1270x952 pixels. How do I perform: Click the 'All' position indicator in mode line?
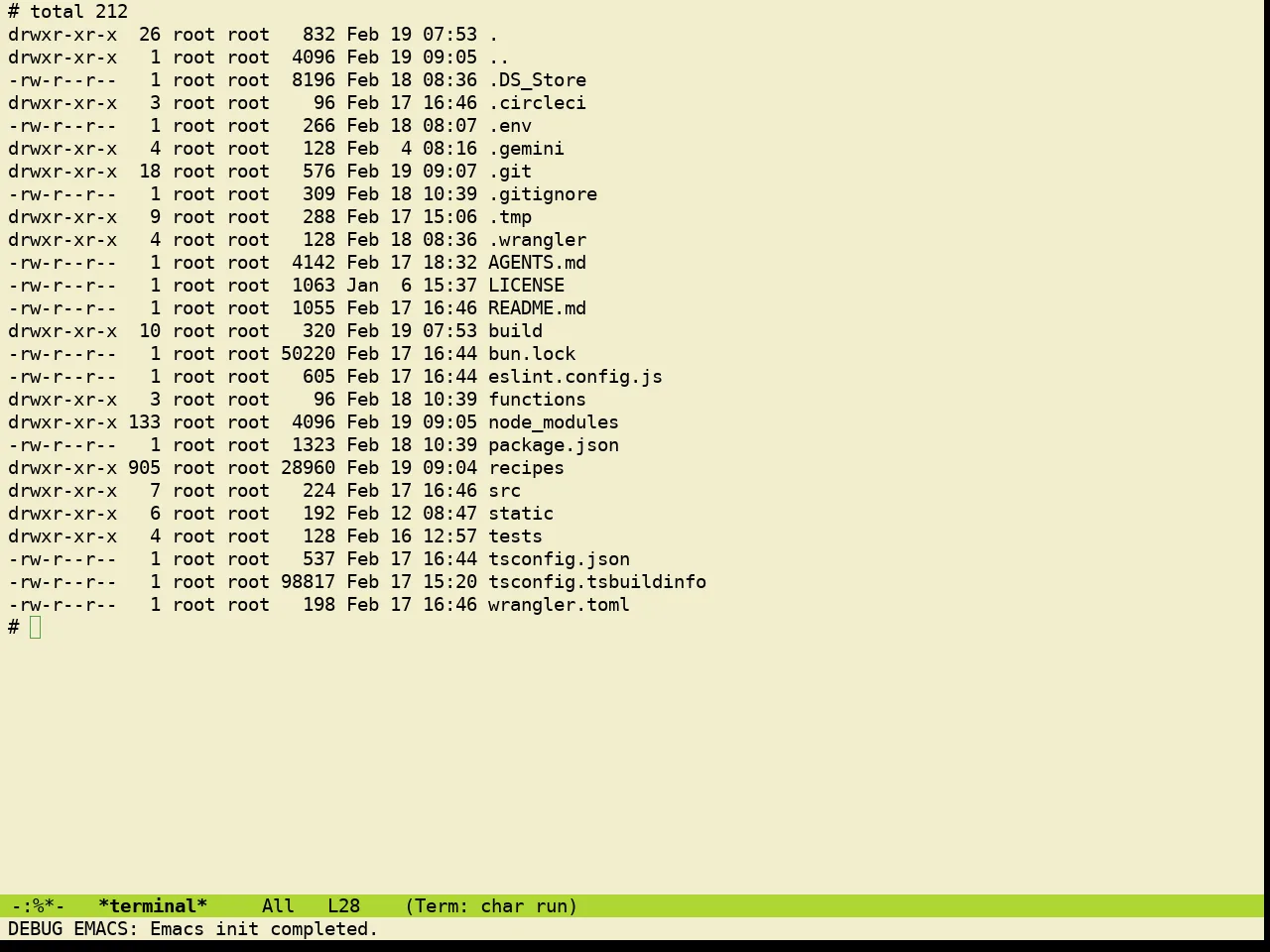pyautogui.click(x=278, y=906)
